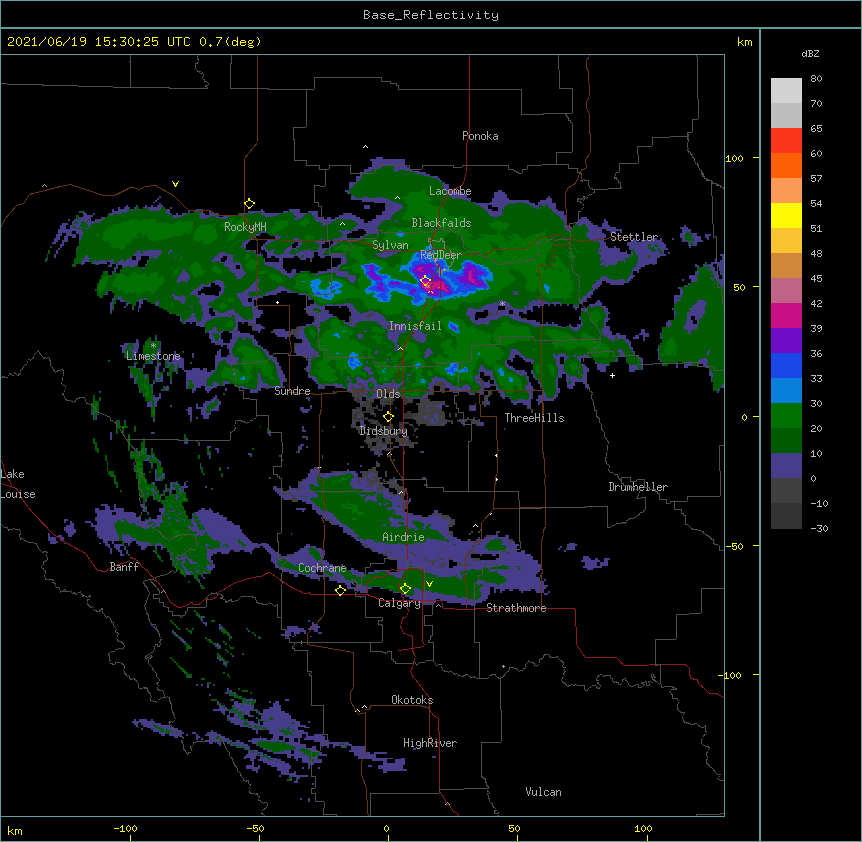The image size is (862, 842).
Task: Select the Sylvan label
Action: click(x=390, y=245)
